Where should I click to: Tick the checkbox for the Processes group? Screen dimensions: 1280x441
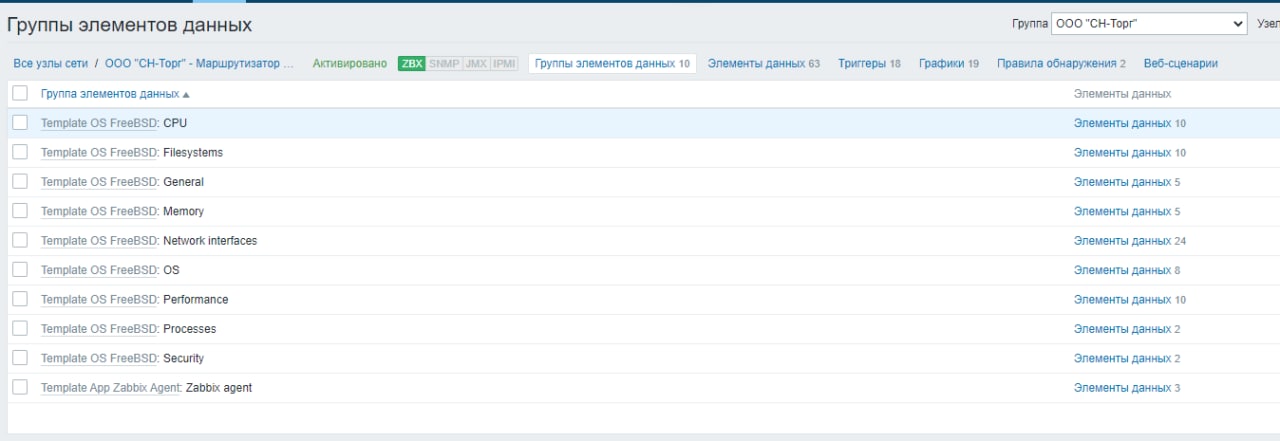(20, 328)
